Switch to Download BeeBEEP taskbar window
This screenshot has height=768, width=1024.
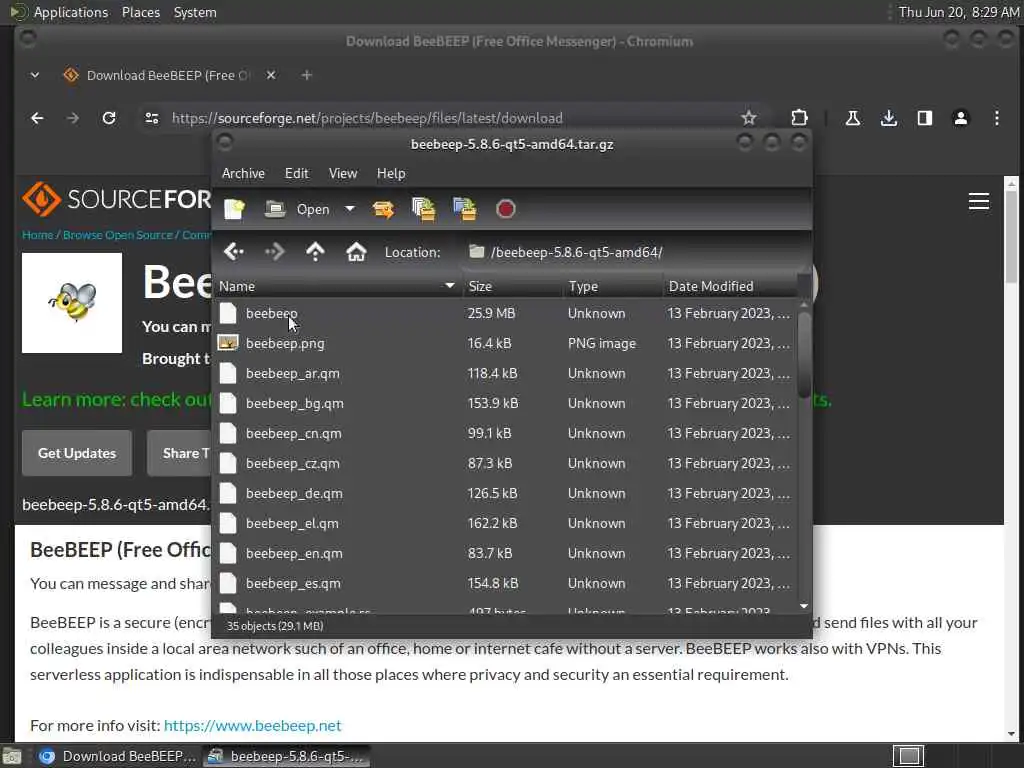[x=116, y=756]
